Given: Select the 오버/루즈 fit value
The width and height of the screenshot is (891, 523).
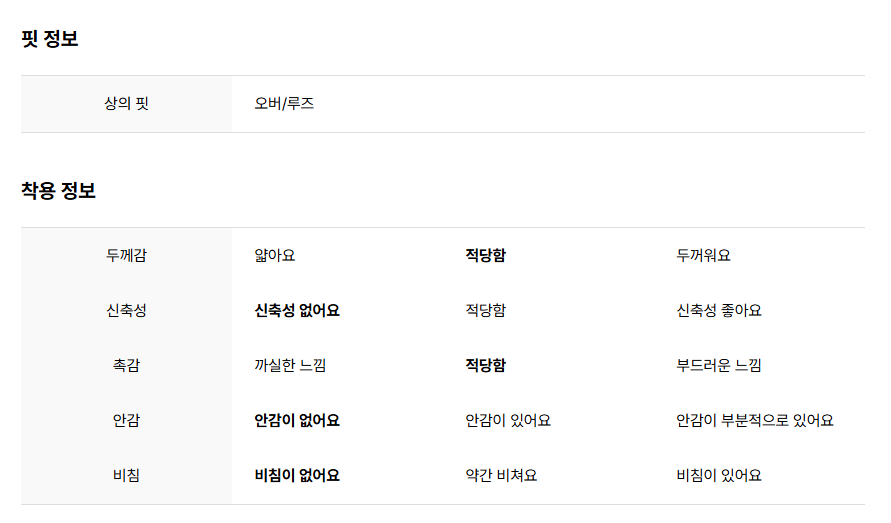Looking at the screenshot, I should [x=284, y=103].
